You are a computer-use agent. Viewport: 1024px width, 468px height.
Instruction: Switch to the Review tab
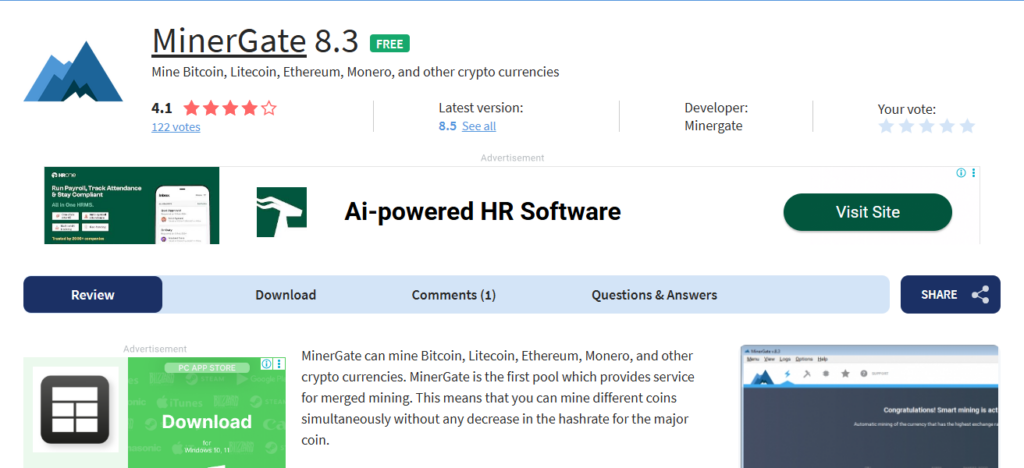click(x=93, y=294)
